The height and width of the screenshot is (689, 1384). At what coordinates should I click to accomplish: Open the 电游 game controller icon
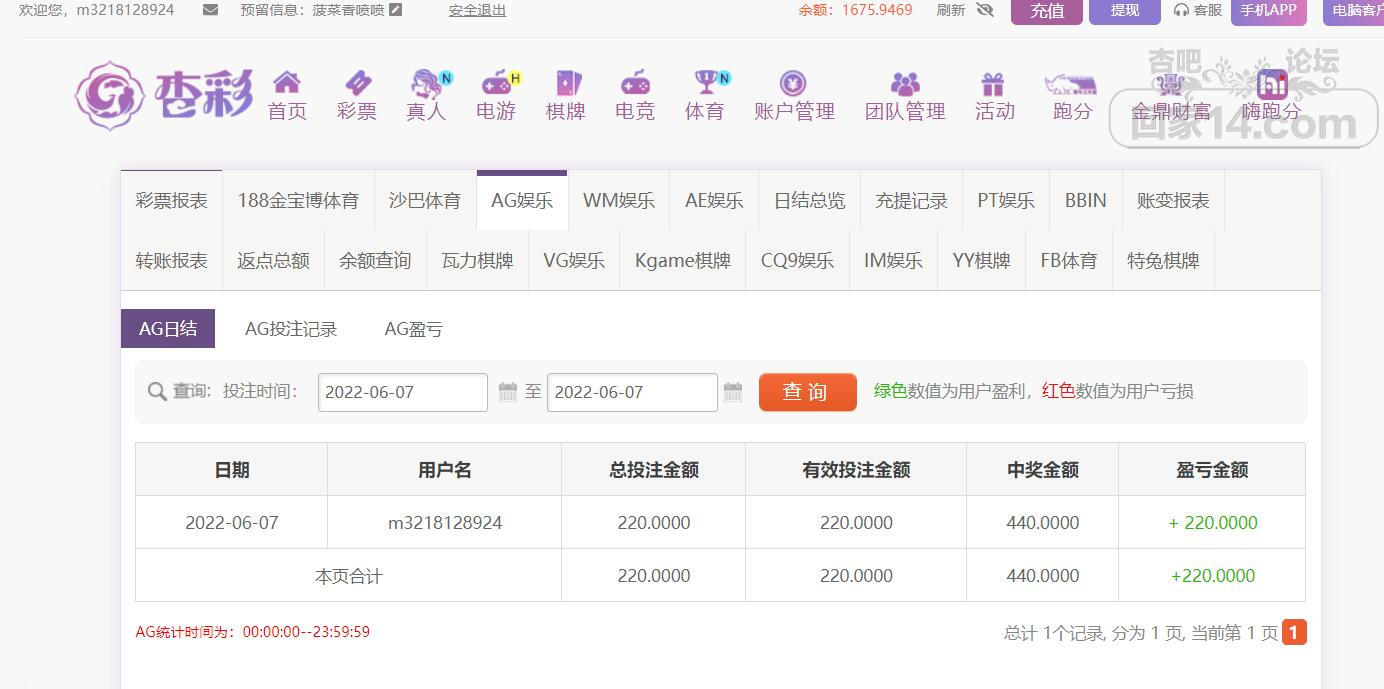tap(496, 82)
